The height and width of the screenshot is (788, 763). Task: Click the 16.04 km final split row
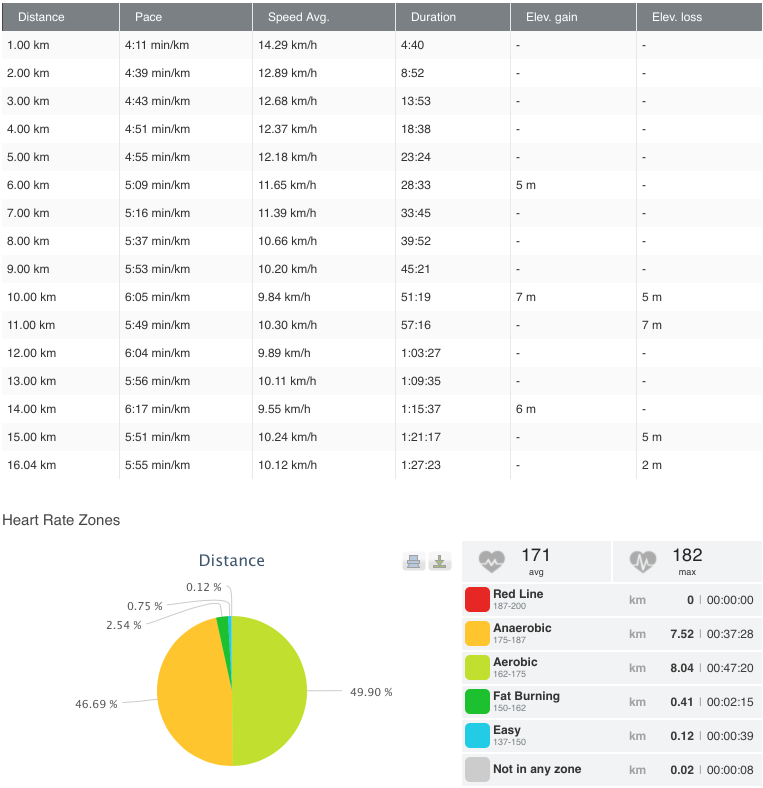coord(381,465)
